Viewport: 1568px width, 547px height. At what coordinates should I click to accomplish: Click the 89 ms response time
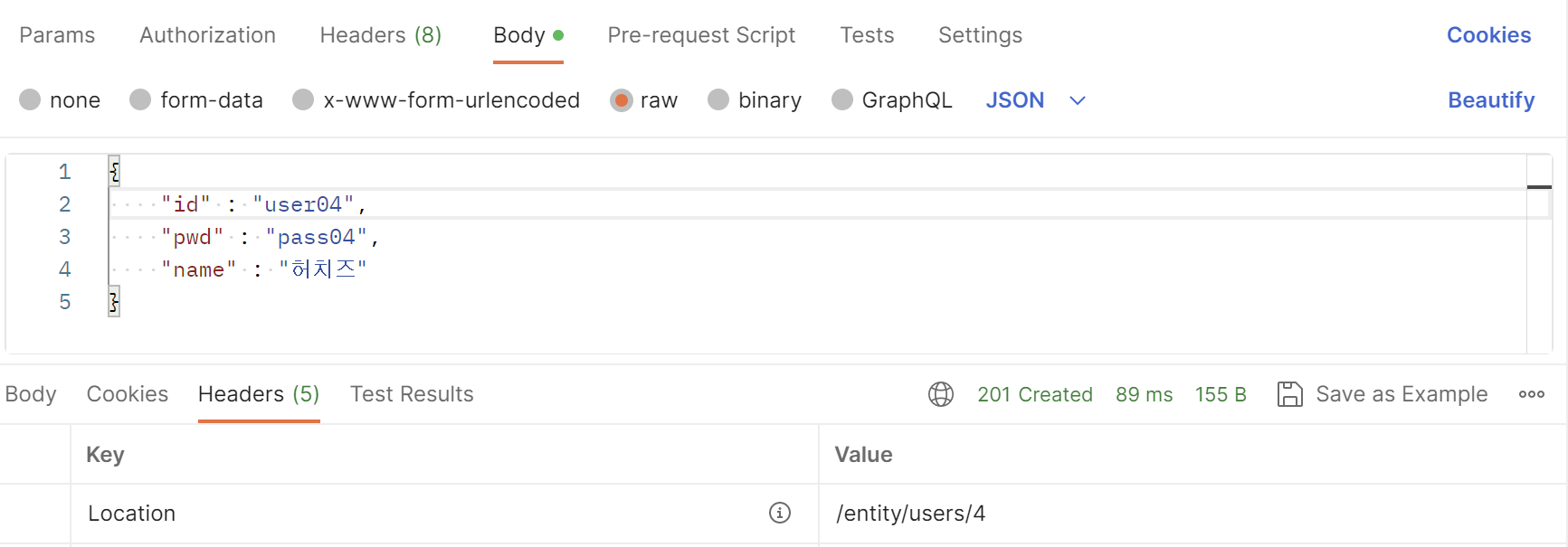coord(1144,394)
